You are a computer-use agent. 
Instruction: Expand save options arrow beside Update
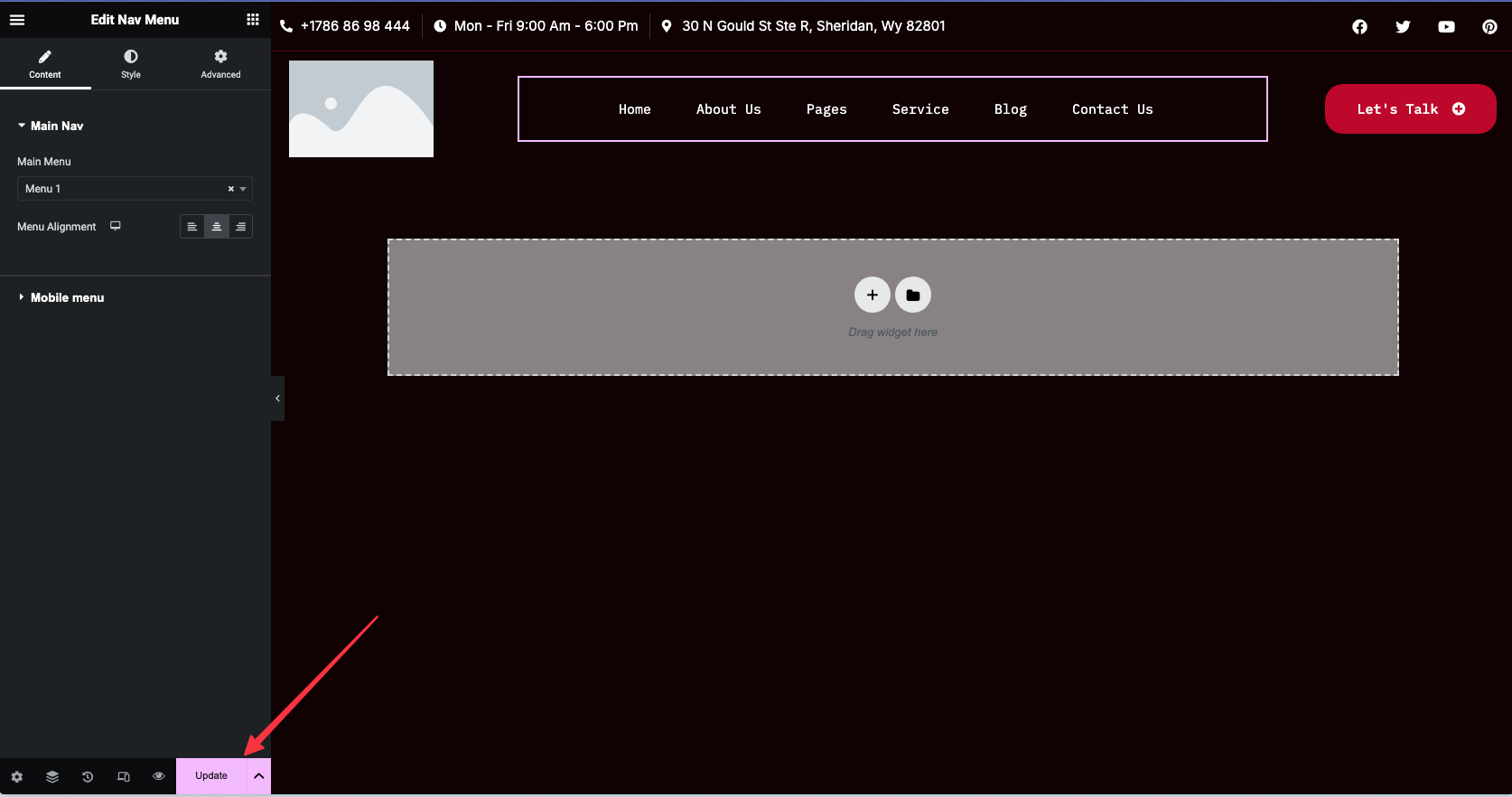258,776
